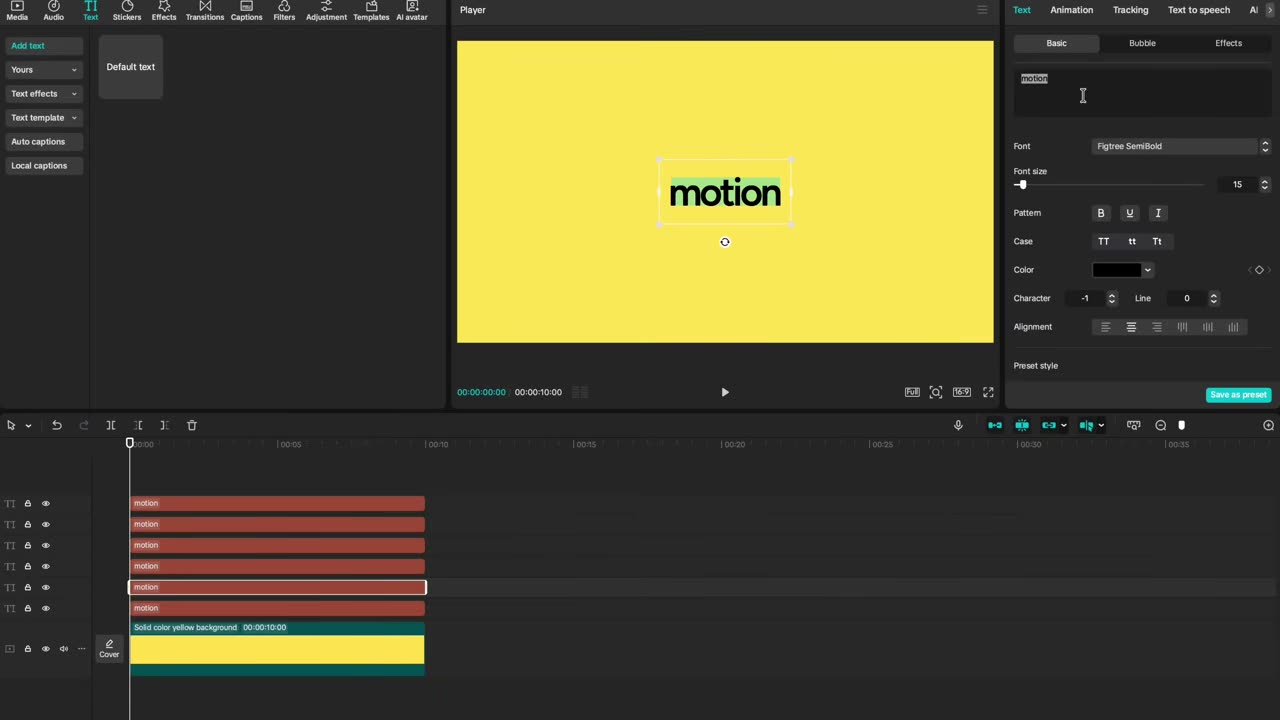Lock the topmost motion text track
This screenshot has width=1280, height=720.
[x=28, y=503]
